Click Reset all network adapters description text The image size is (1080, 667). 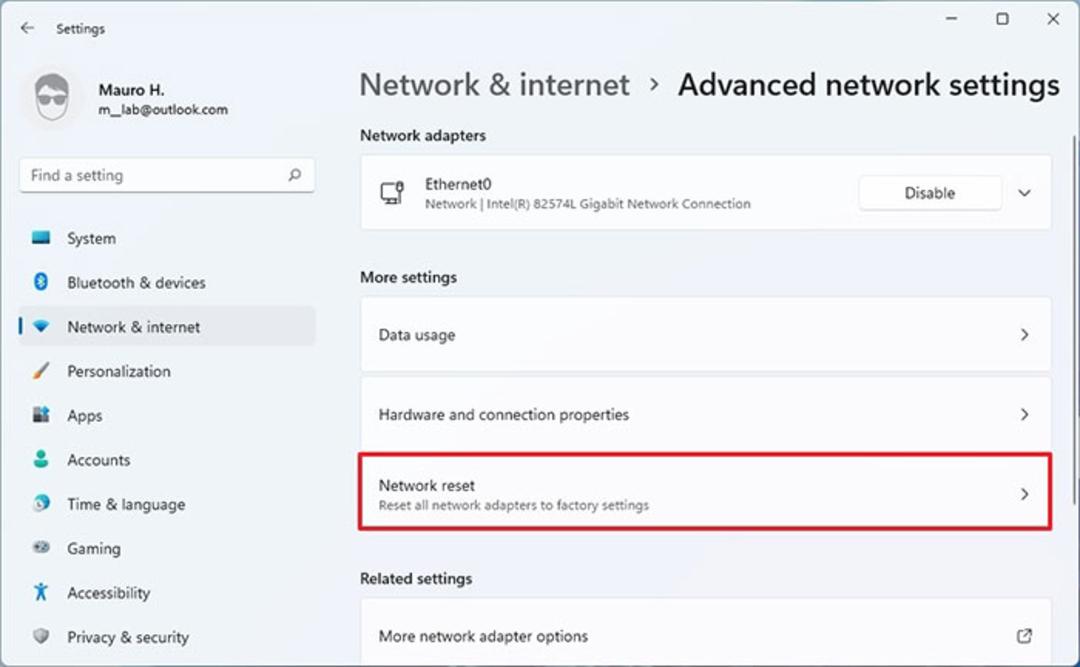click(x=513, y=505)
